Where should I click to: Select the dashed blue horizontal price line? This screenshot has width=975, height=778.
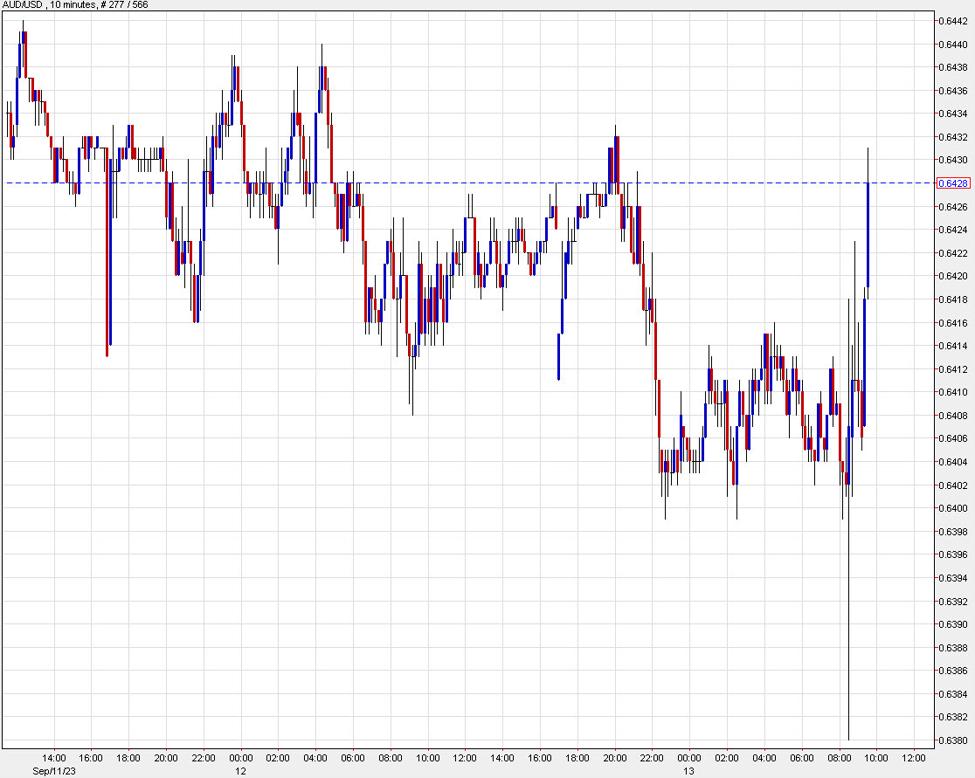click(450, 184)
